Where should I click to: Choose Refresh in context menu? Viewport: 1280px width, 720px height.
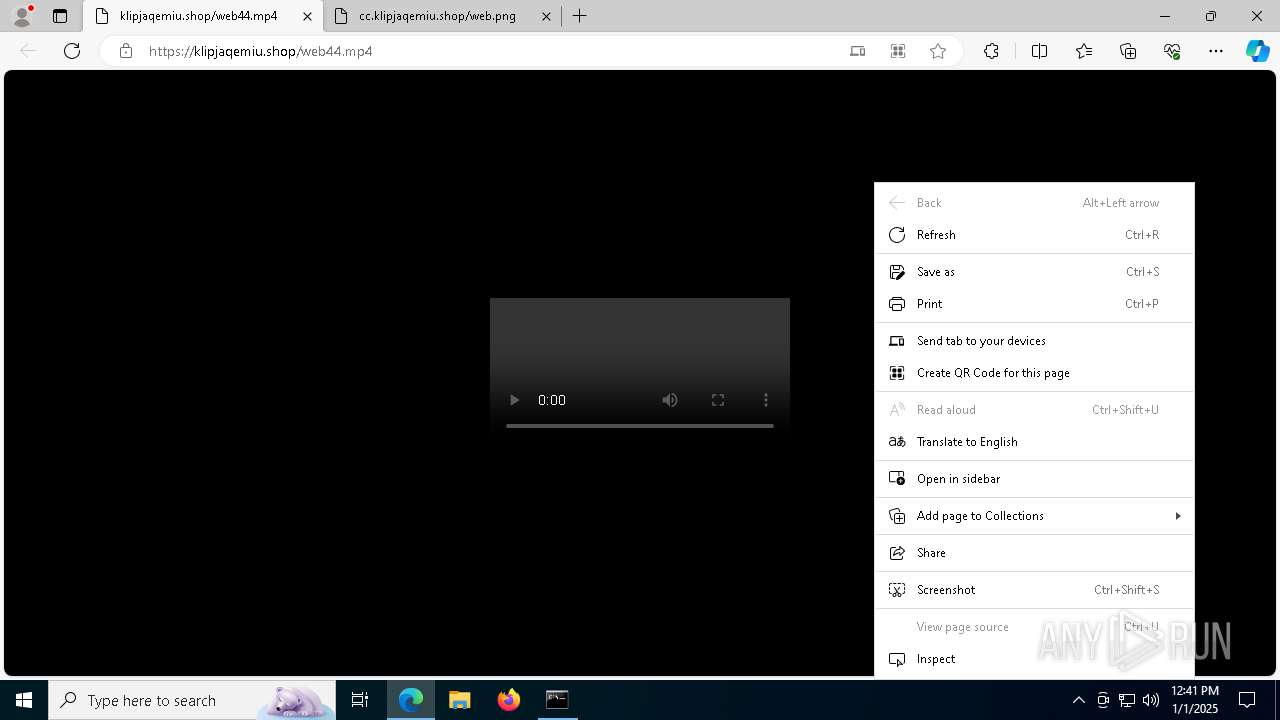pyautogui.click(x=1034, y=235)
